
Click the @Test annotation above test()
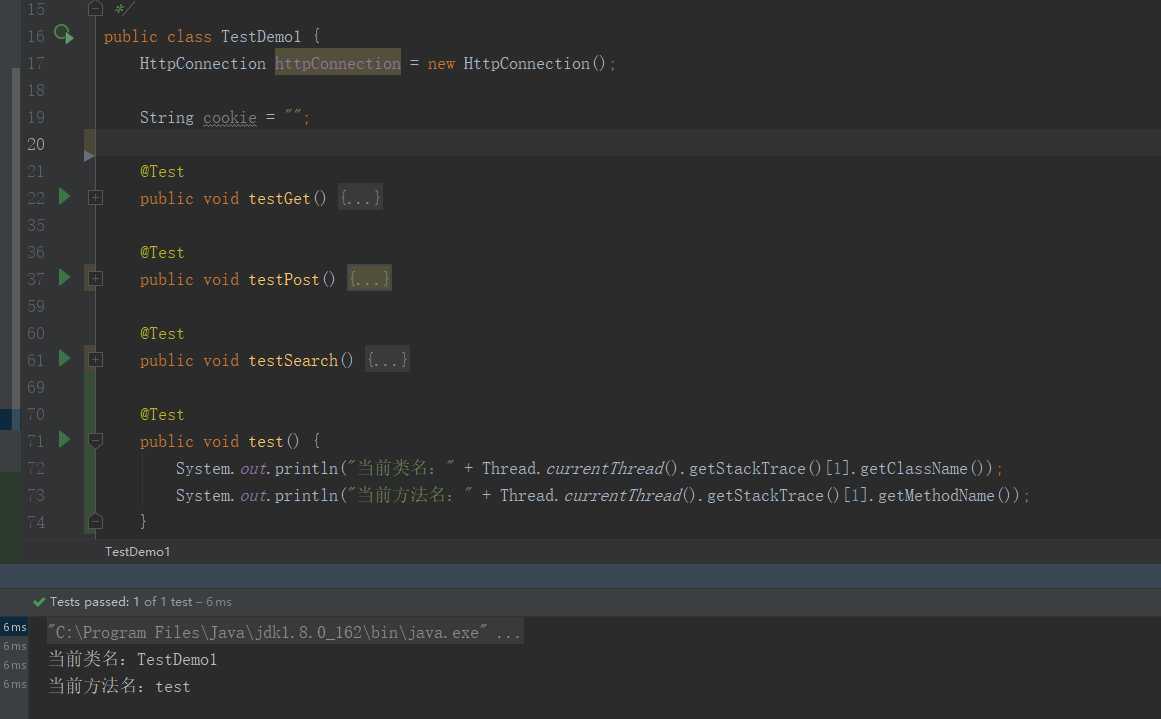[x=162, y=415]
